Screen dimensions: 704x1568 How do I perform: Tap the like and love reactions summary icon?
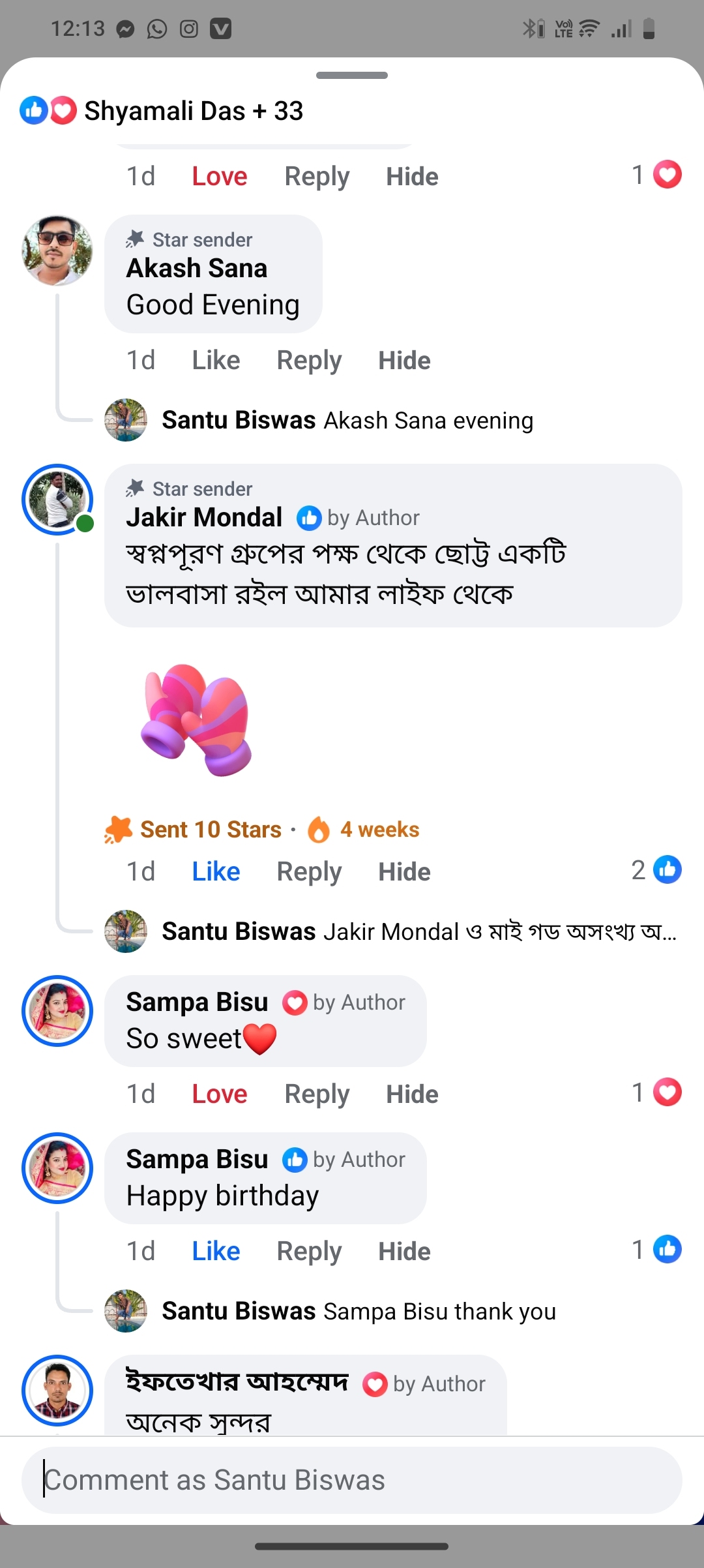coord(48,110)
